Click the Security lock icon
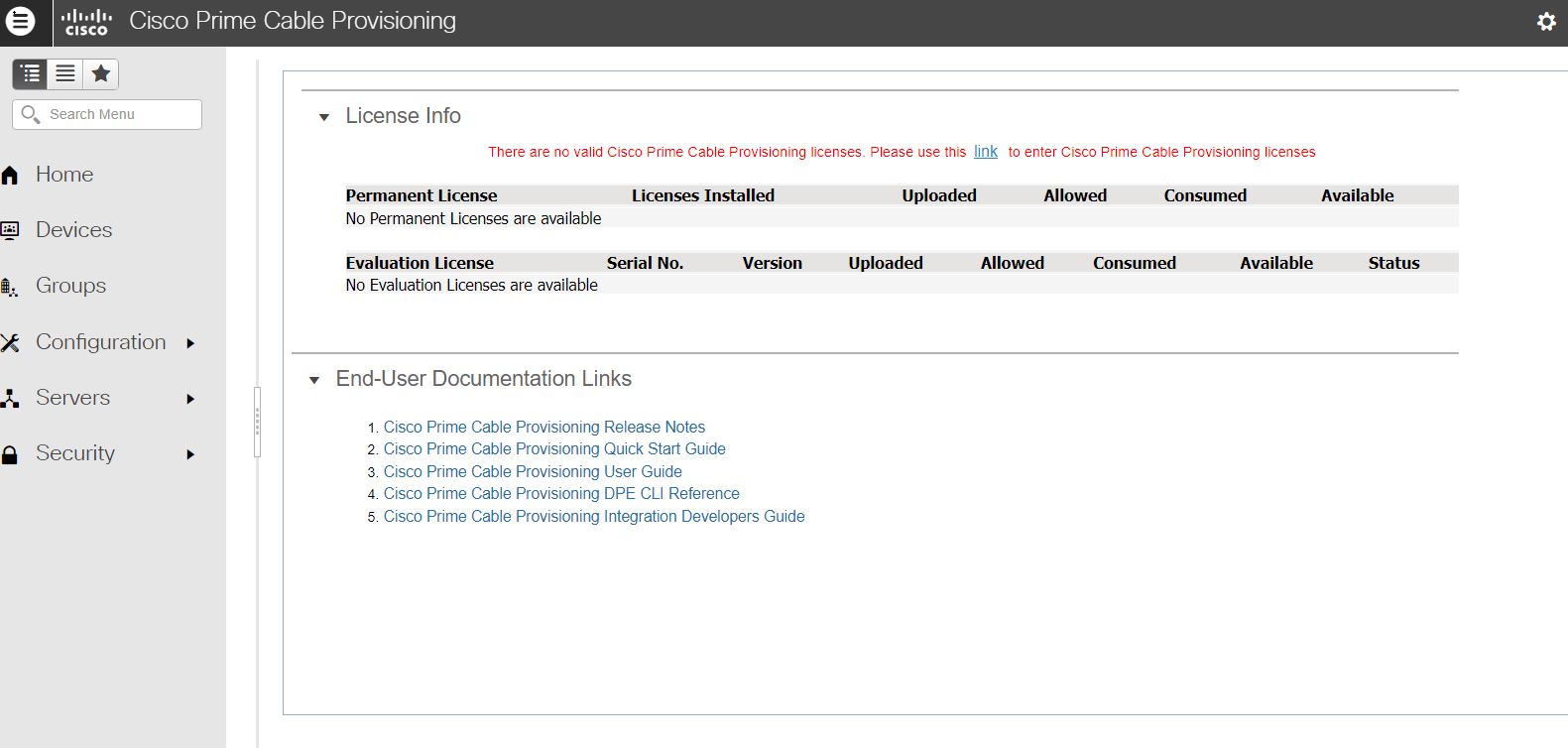 click(x=10, y=454)
